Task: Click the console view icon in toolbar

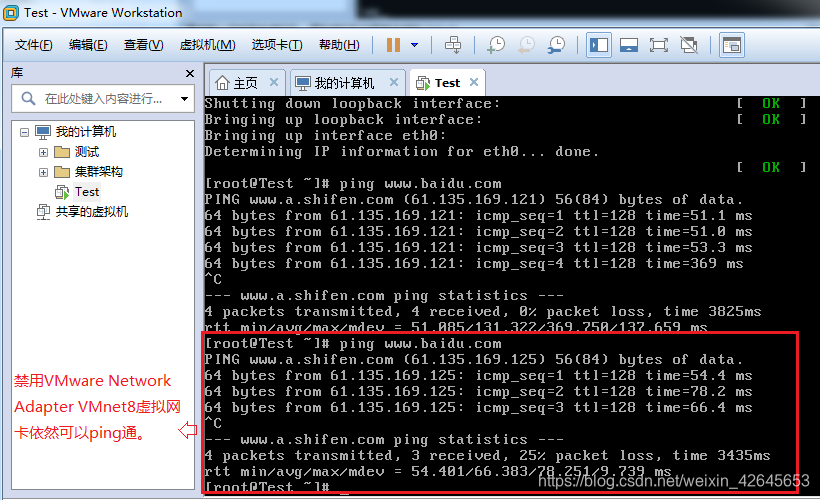Action: tap(732, 45)
